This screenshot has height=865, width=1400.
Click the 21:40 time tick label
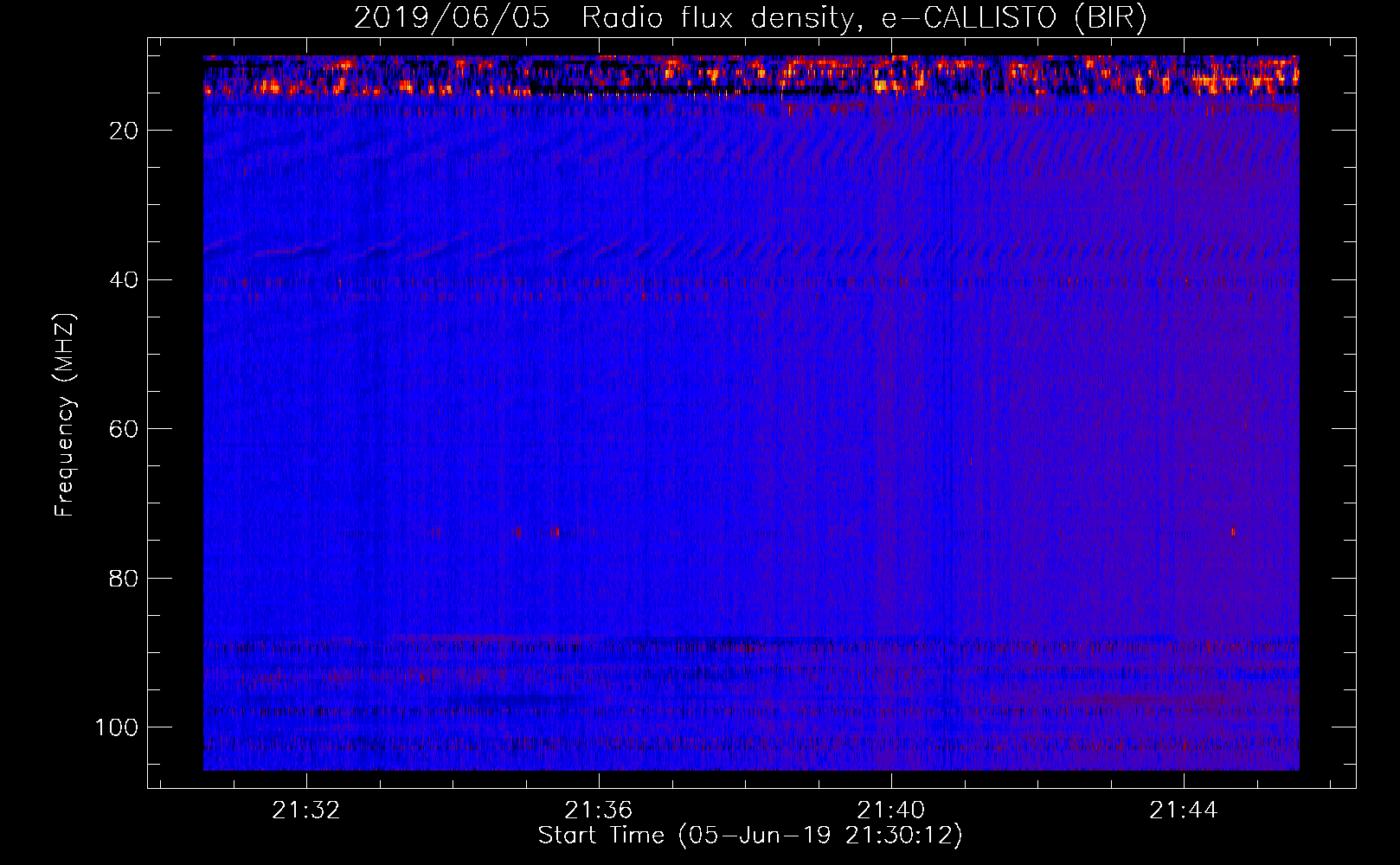(x=891, y=811)
